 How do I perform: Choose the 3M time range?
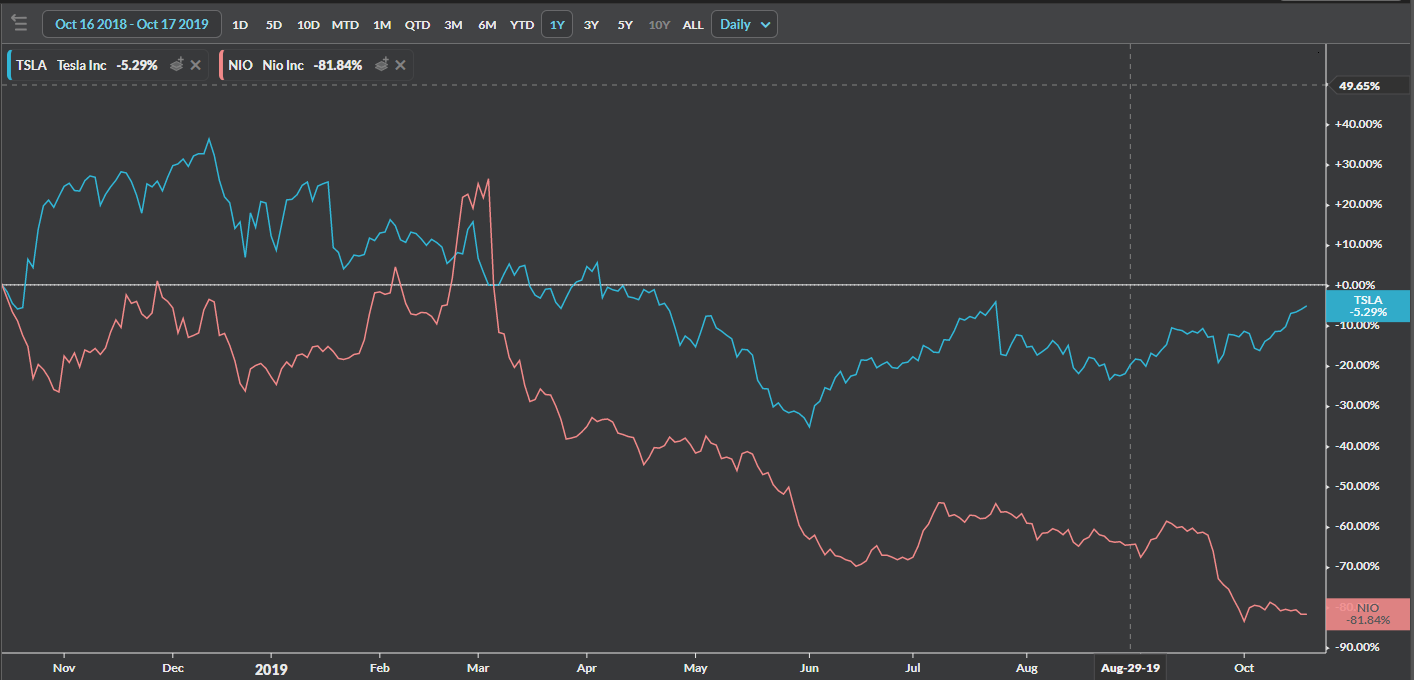(453, 24)
